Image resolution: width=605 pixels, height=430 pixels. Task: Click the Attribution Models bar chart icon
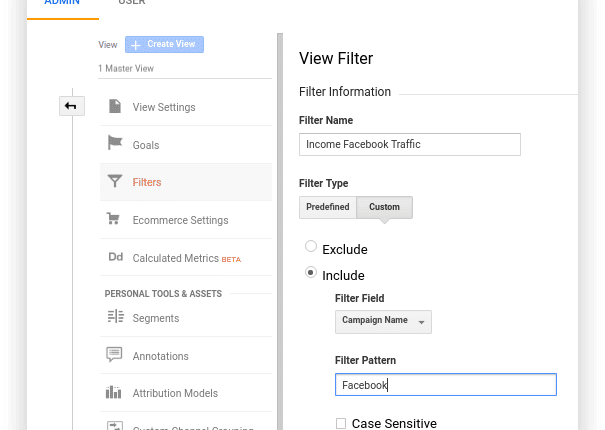(113, 392)
